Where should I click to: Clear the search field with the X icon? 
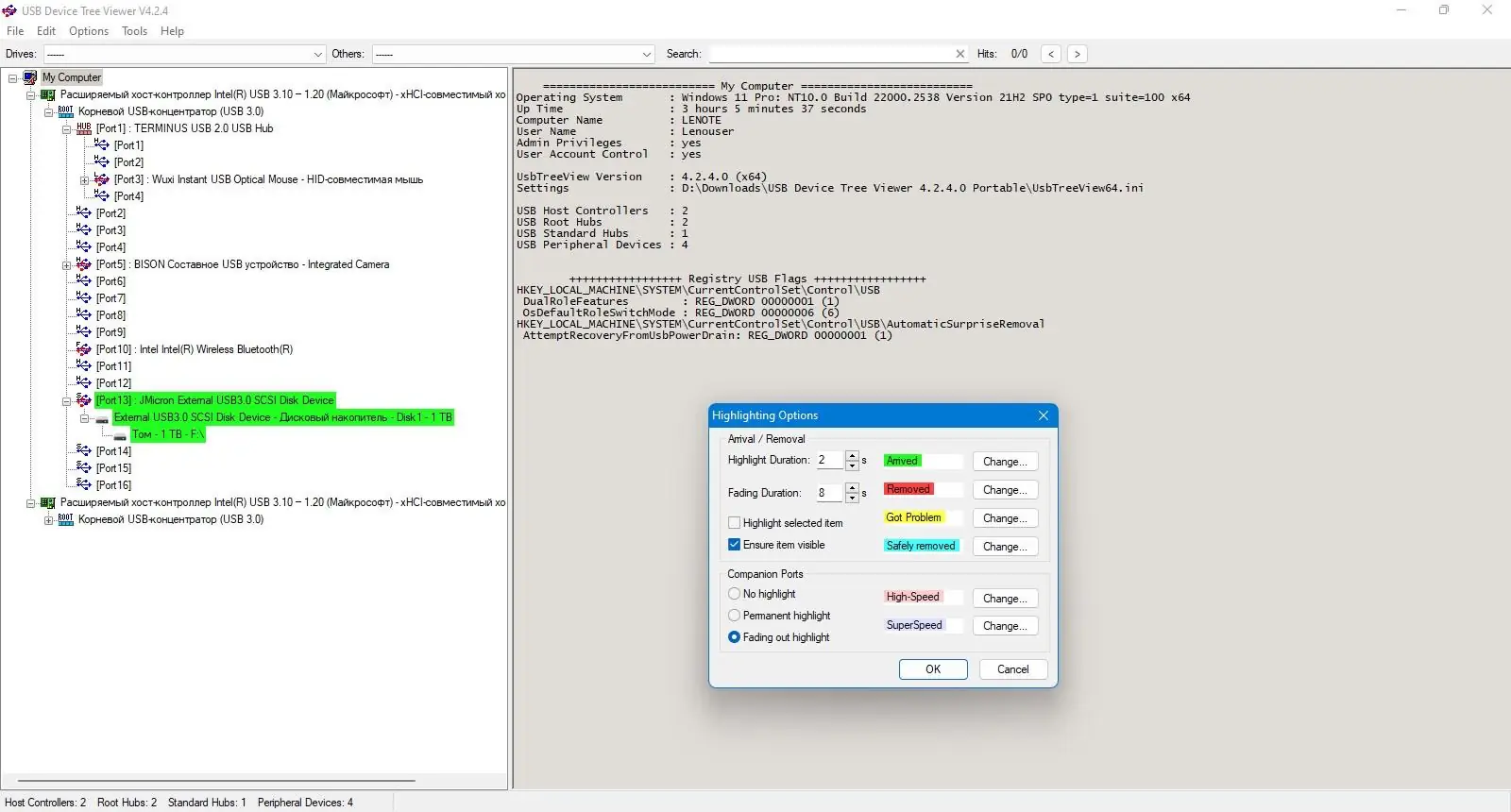tap(960, 54)
